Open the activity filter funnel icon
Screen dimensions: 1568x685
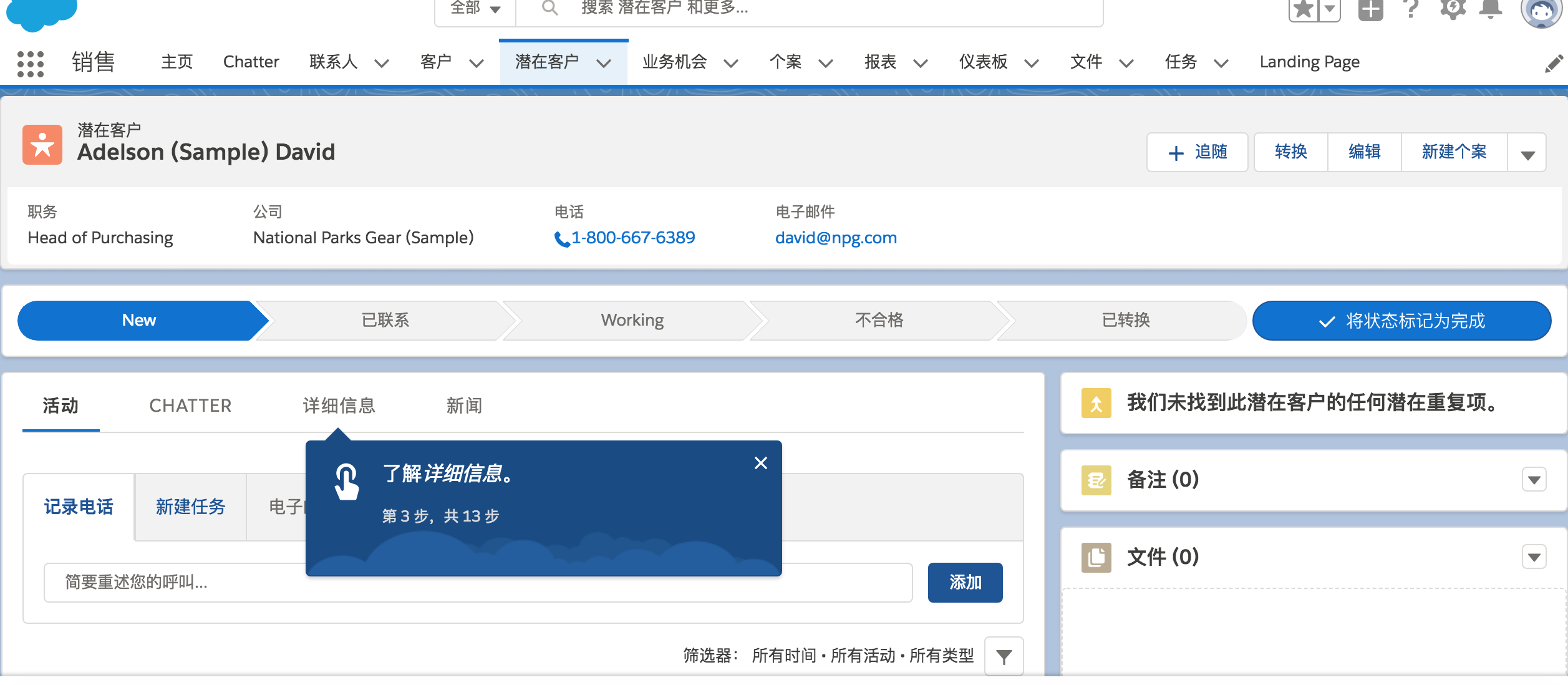(1004, 656)
